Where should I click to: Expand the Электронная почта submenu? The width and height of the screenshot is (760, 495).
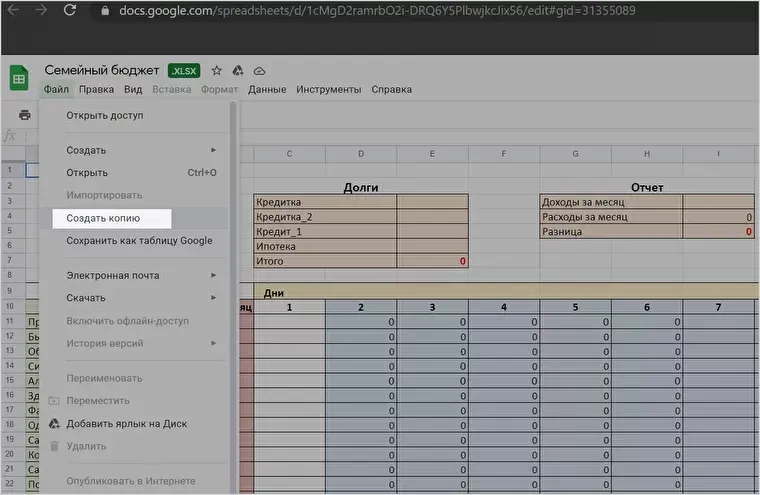tap(134, 275)
